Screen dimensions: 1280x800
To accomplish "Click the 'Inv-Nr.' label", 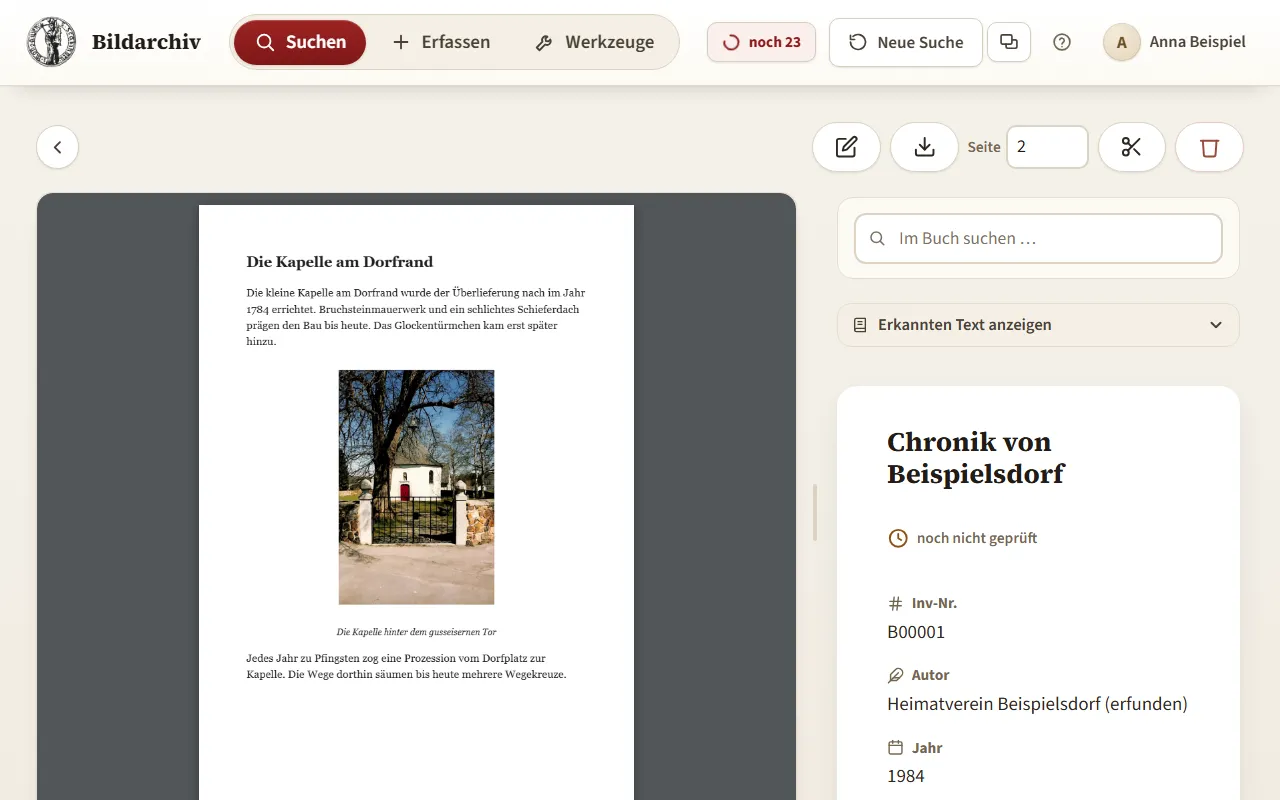I will [934, 603].
